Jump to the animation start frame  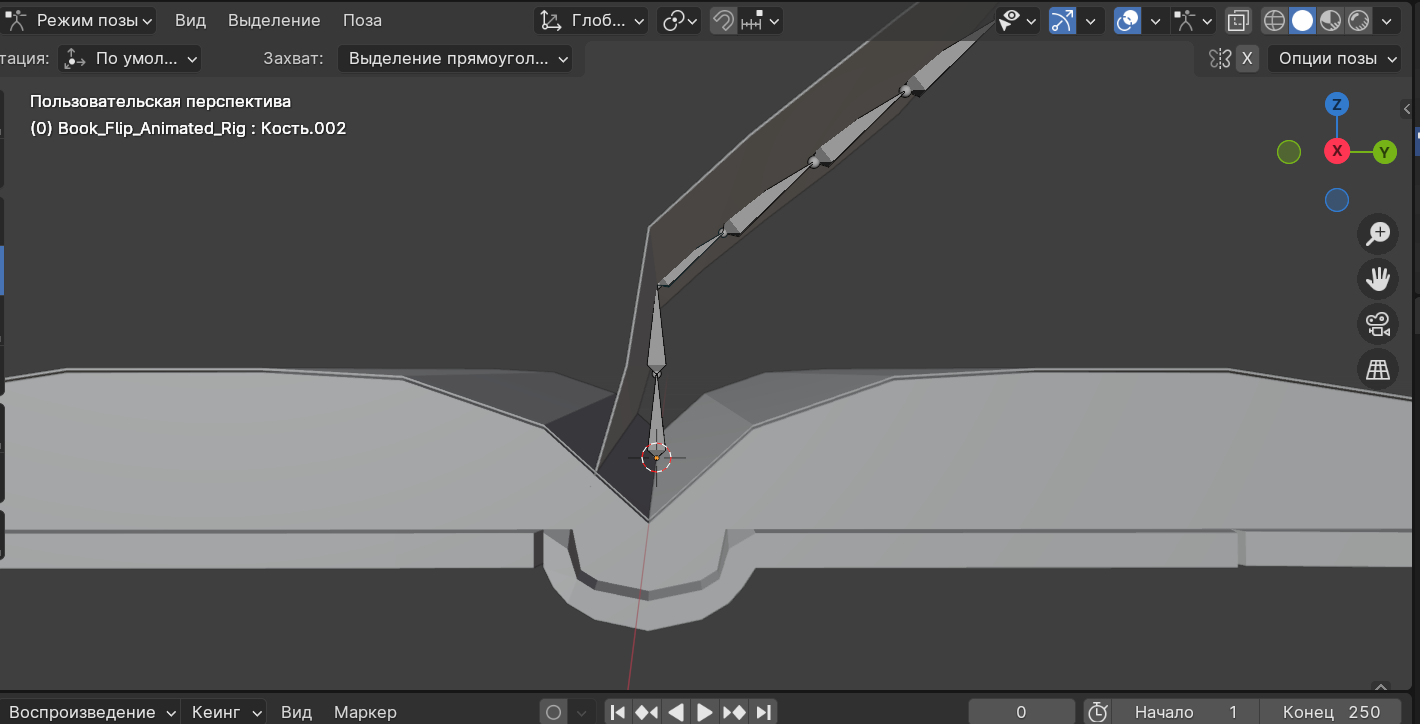[618, 712]
